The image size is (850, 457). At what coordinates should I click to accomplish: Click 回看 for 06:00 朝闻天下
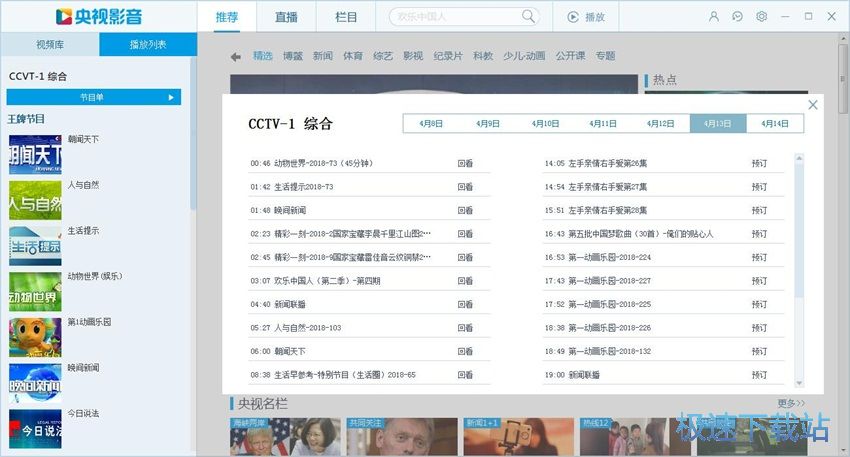[465, 351]
